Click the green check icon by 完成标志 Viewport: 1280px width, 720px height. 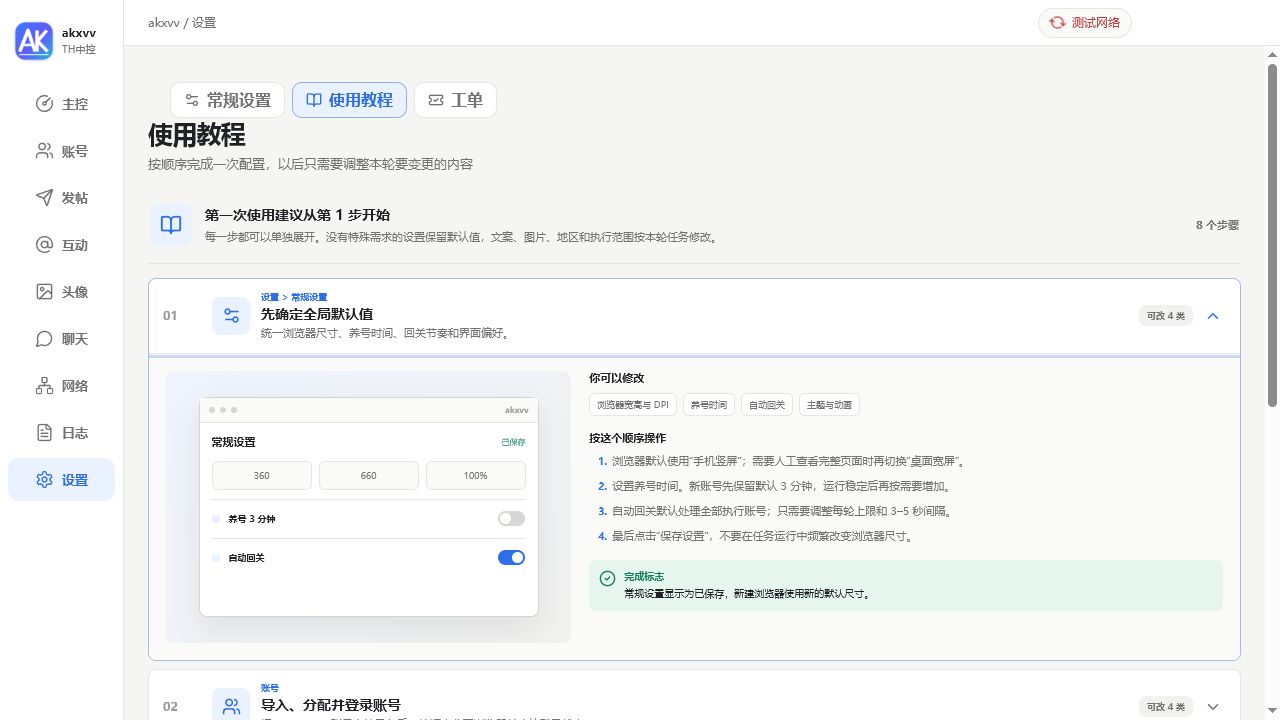click(x=607, y=578)
